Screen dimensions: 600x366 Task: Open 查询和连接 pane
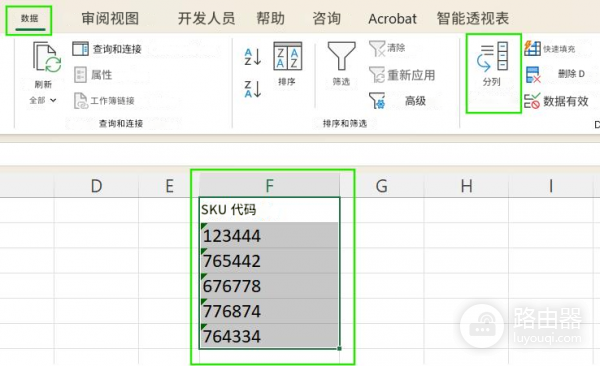coord(107,49)
